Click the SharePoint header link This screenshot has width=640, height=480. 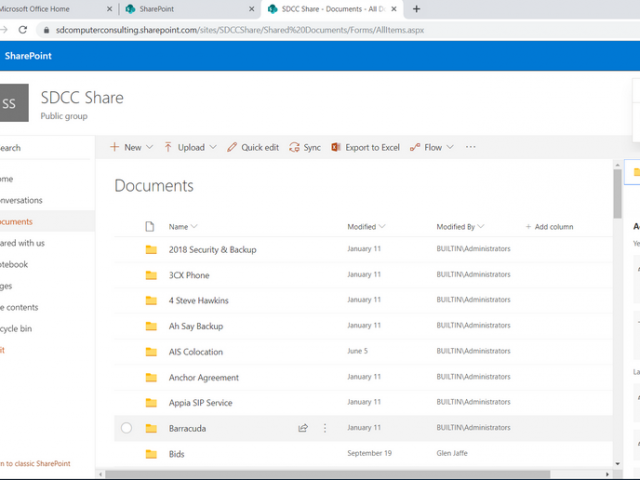point(28,56)
